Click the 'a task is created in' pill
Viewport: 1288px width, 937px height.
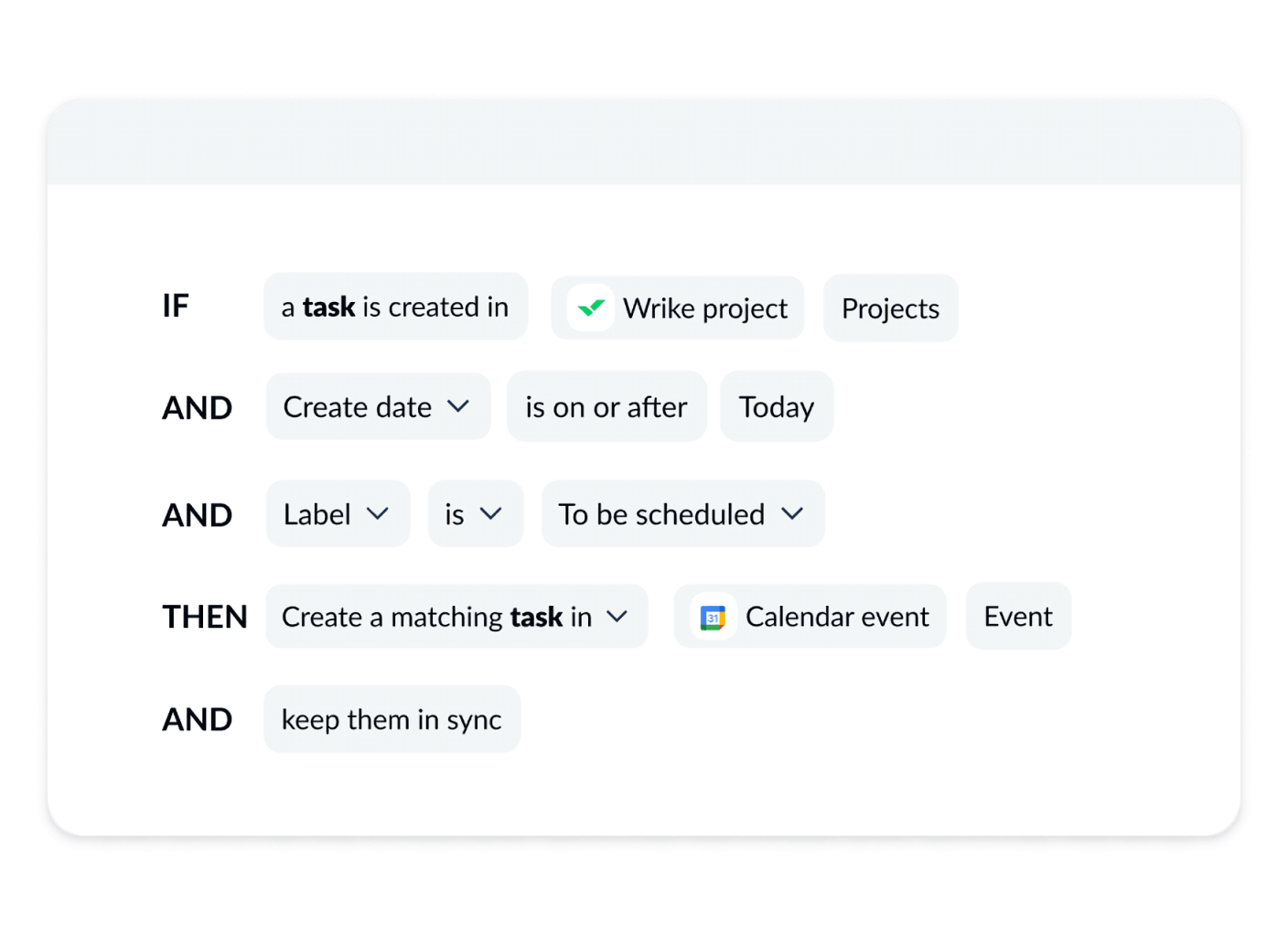395,307
